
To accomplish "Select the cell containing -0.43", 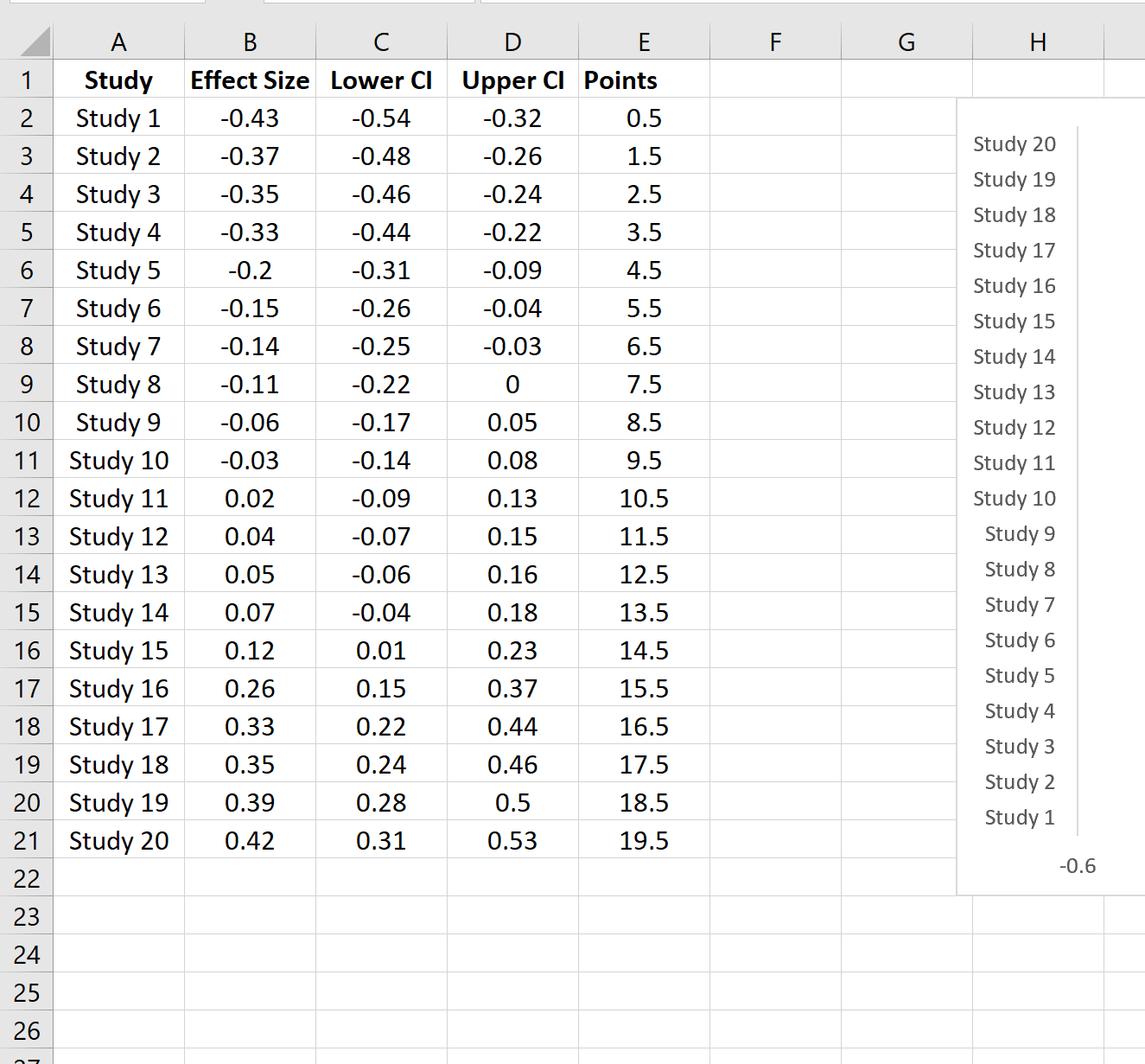I will point(250,118).
